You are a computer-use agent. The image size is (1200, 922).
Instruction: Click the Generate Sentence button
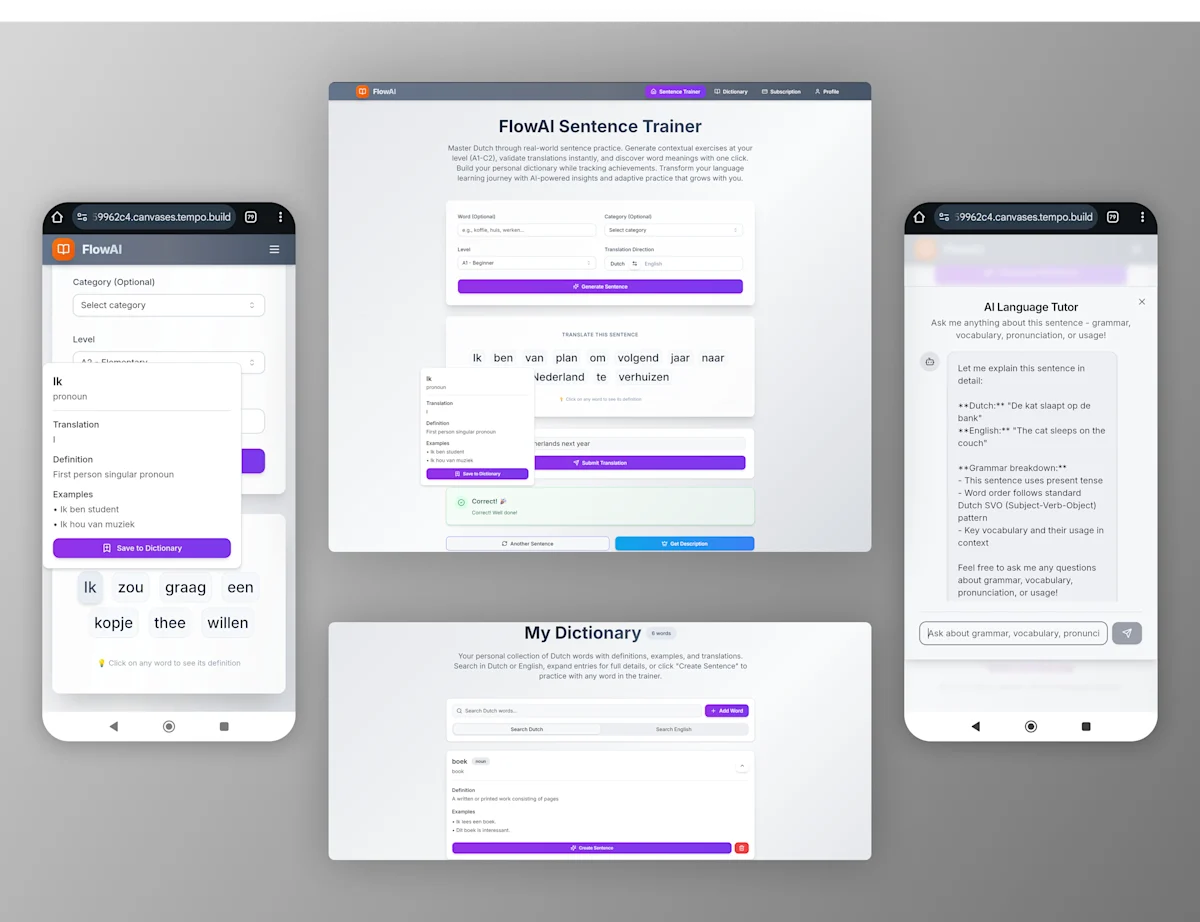pyautogui.click(x=600, y=286)
